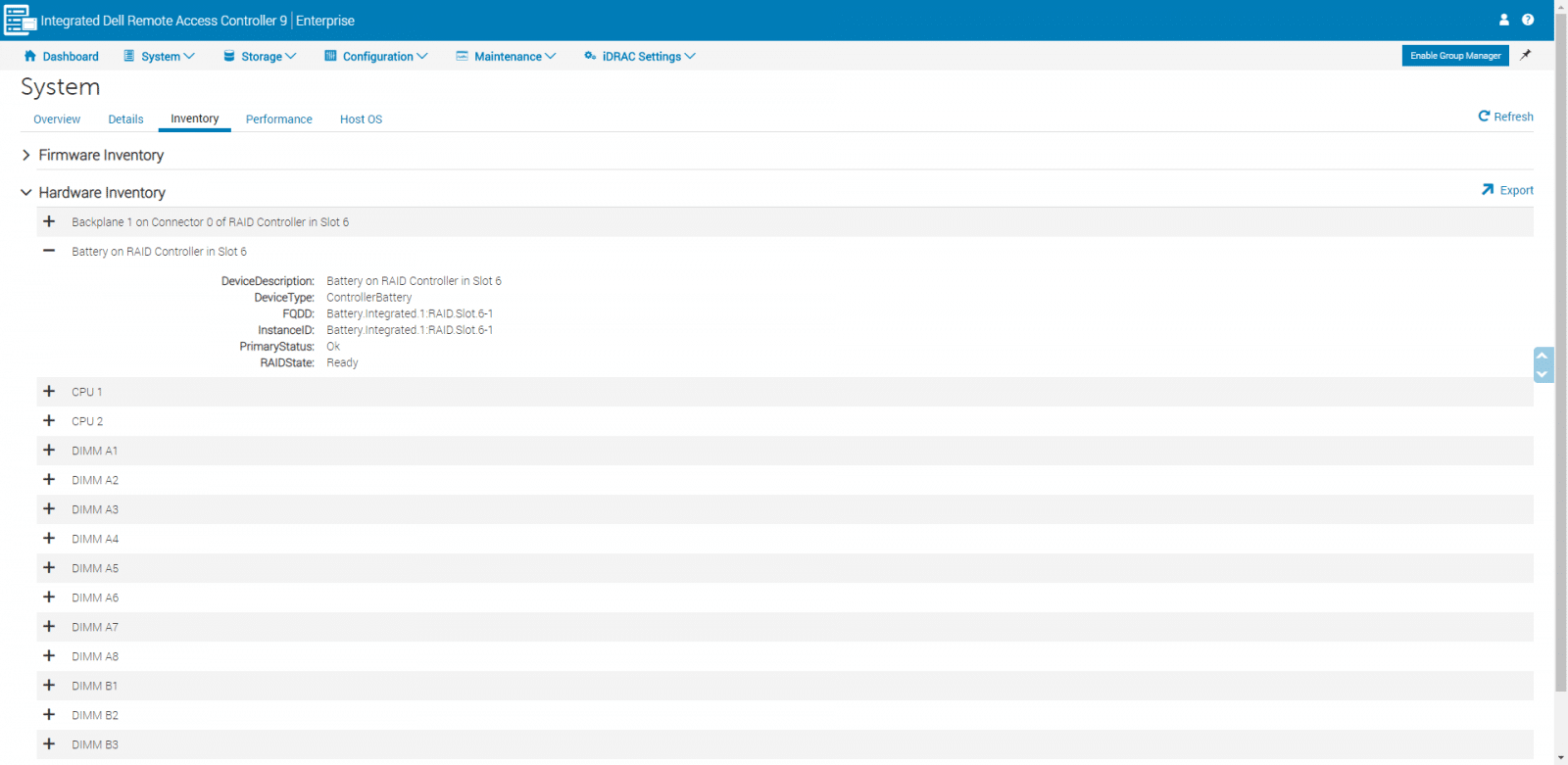This screenshot has height=765, width=1568.
Task: Expand the CPU 1 row
Action: pyautogui.click(x=49, y=391)
